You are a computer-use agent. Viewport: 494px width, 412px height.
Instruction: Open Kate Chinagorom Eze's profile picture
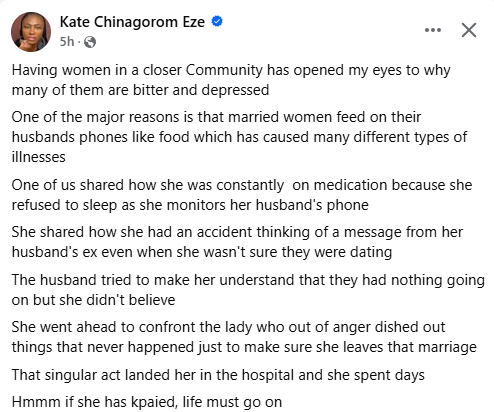pos(31,32)
